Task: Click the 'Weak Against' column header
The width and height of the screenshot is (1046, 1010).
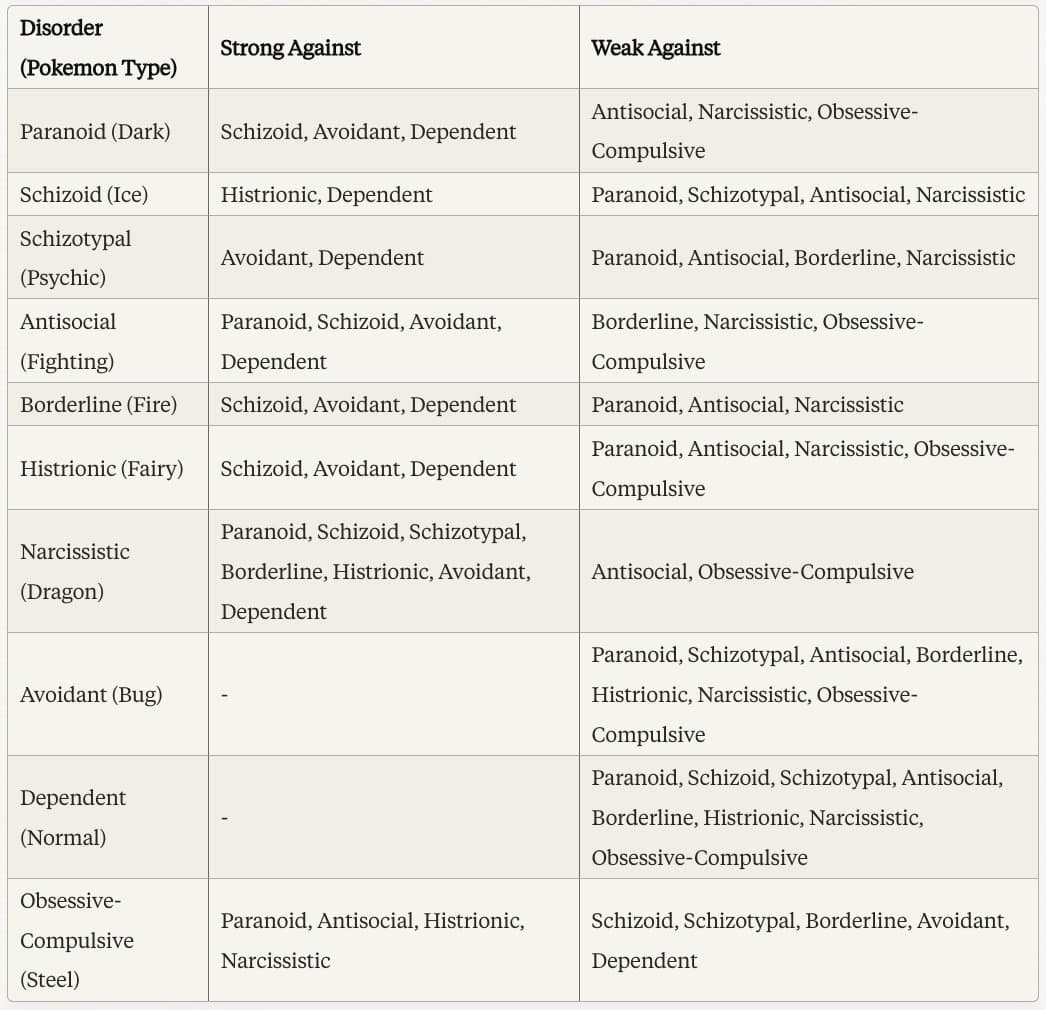Action: [x=655, y=48]
